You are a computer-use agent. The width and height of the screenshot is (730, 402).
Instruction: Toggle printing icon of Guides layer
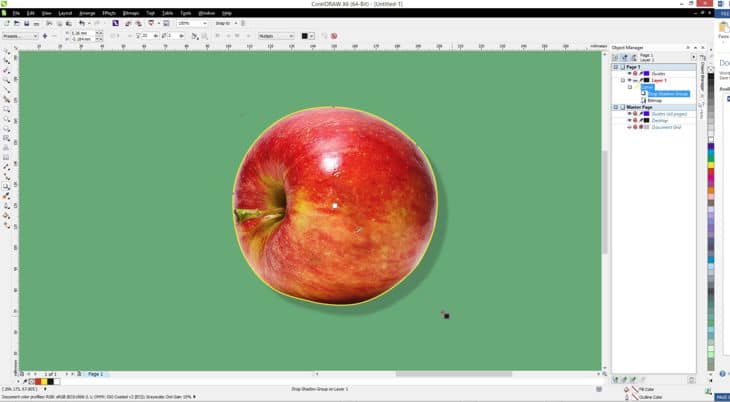[x=635, y=74]
